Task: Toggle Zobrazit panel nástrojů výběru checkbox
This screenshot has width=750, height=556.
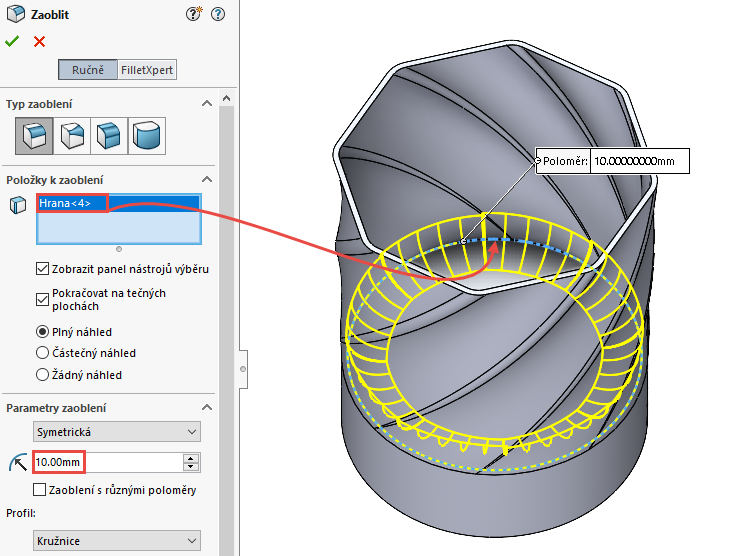Action: [42, 269]
